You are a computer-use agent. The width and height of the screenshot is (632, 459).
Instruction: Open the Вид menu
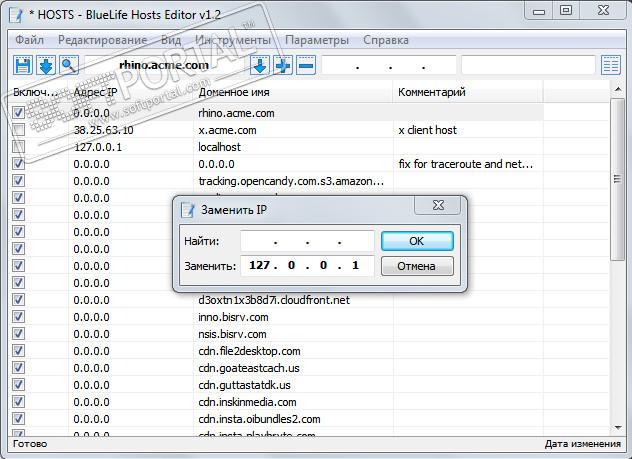point(171,40)
